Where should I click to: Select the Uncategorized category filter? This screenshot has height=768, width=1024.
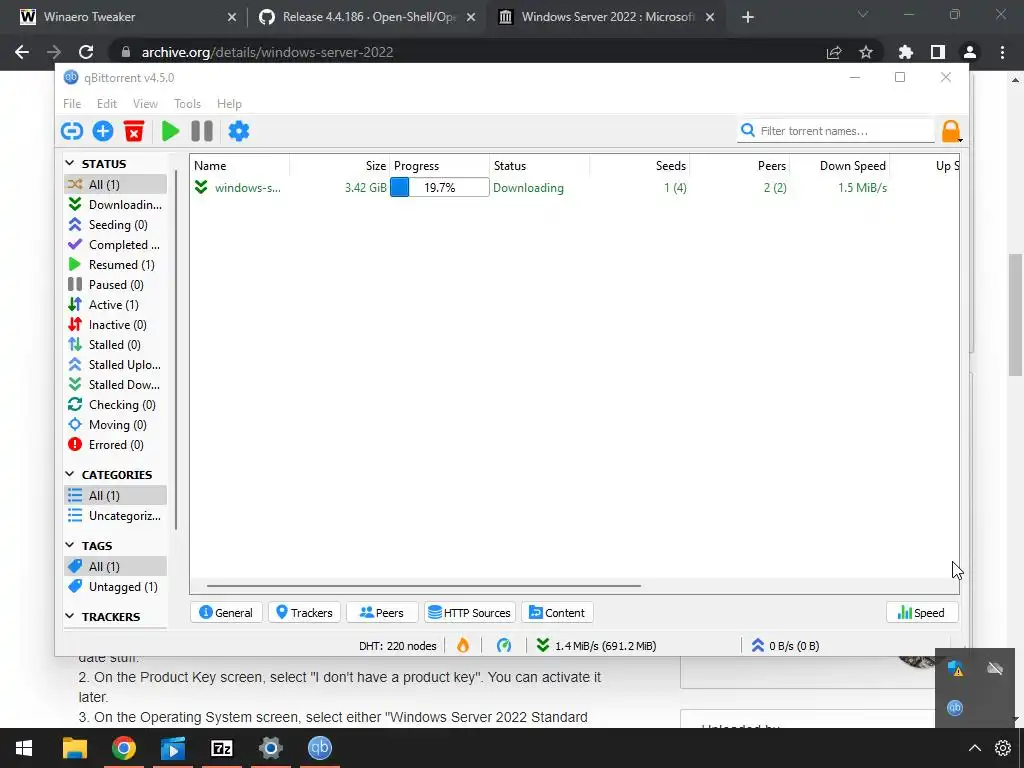pos(116,516)
